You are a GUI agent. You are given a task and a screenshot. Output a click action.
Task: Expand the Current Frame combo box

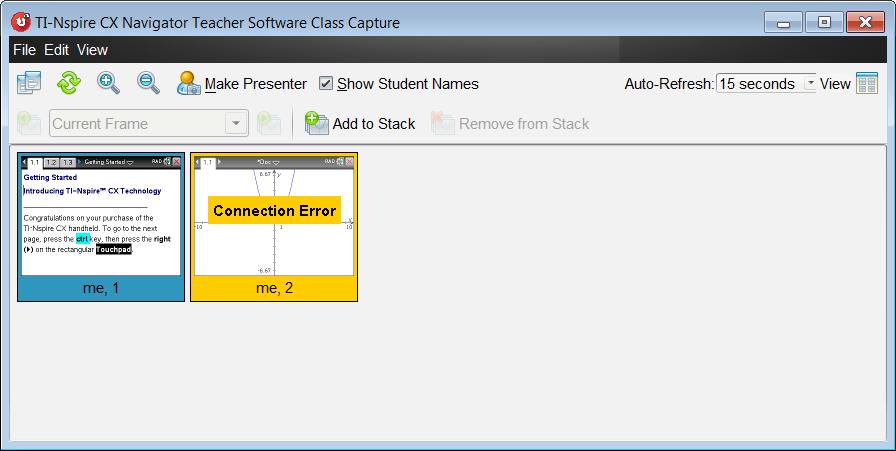point(149,123)
